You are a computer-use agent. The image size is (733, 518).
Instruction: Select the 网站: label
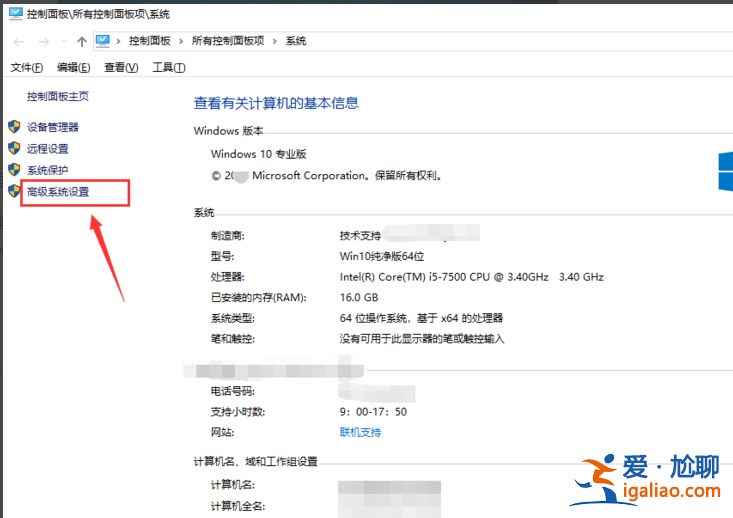click(223, 432)
